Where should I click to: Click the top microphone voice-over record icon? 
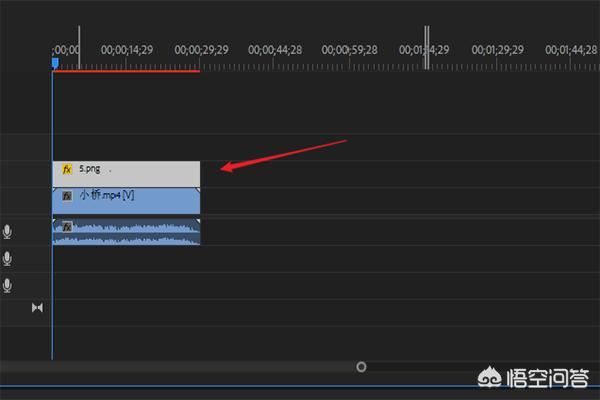(8, 232)
